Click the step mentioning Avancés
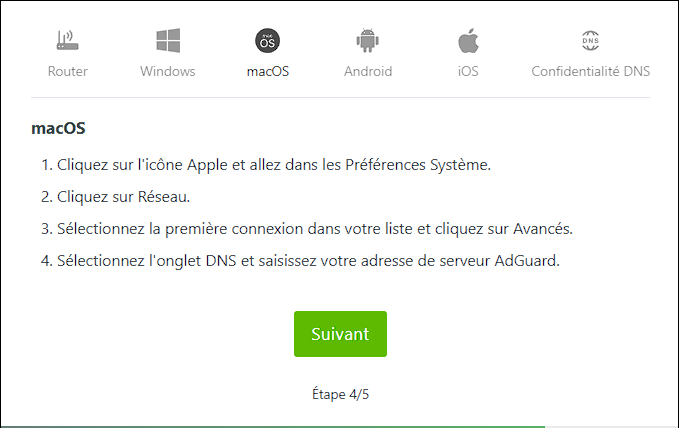This screenshot has height=428, width=679. 307,229
